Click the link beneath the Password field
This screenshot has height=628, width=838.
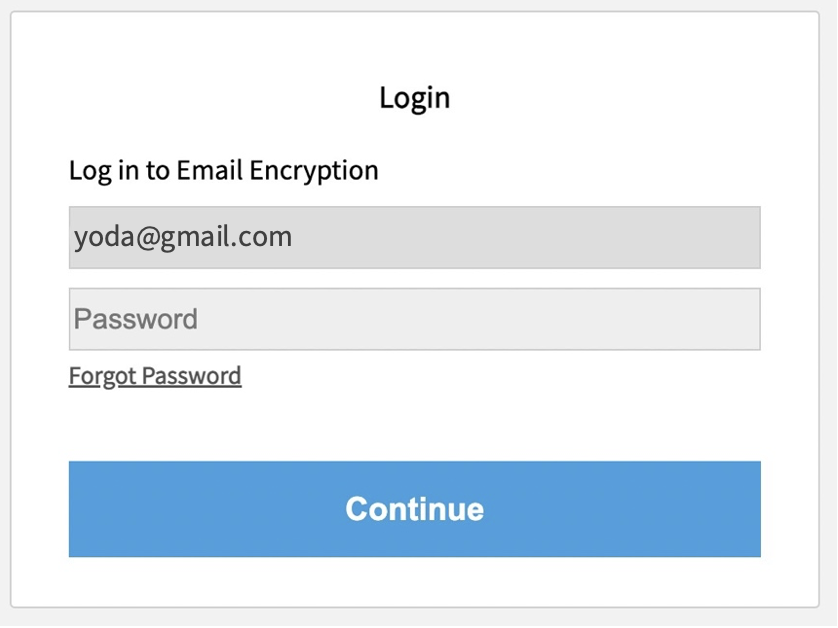click(x=155, y=376)
